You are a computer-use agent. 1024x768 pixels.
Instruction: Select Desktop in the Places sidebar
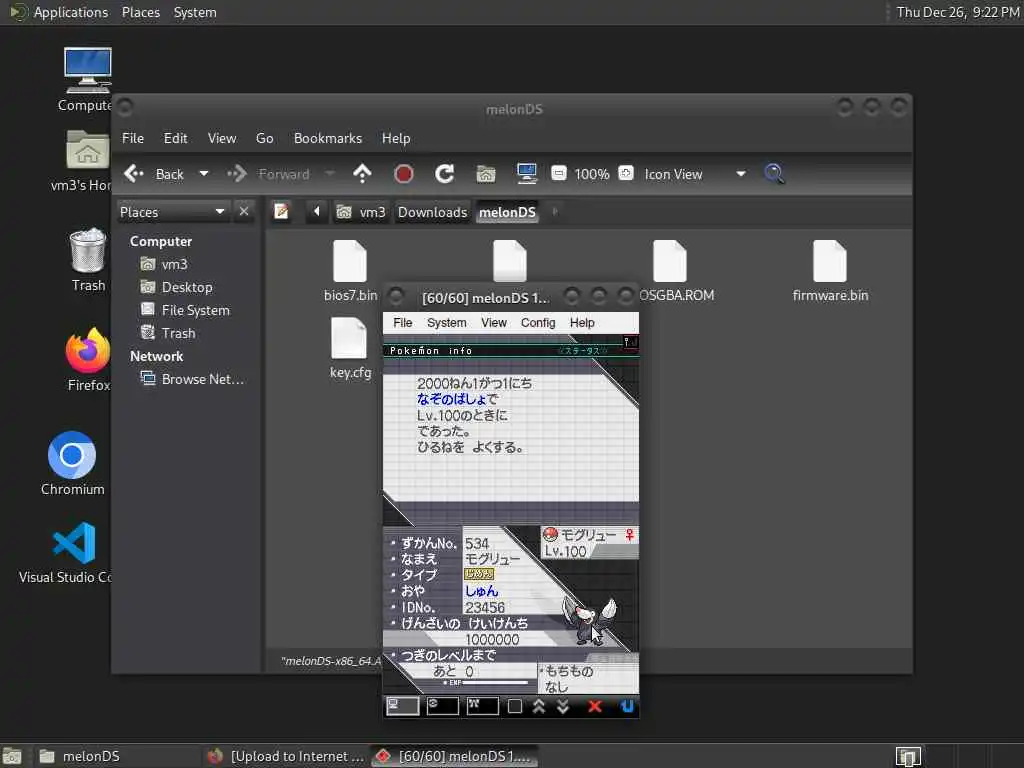[177, 287]
